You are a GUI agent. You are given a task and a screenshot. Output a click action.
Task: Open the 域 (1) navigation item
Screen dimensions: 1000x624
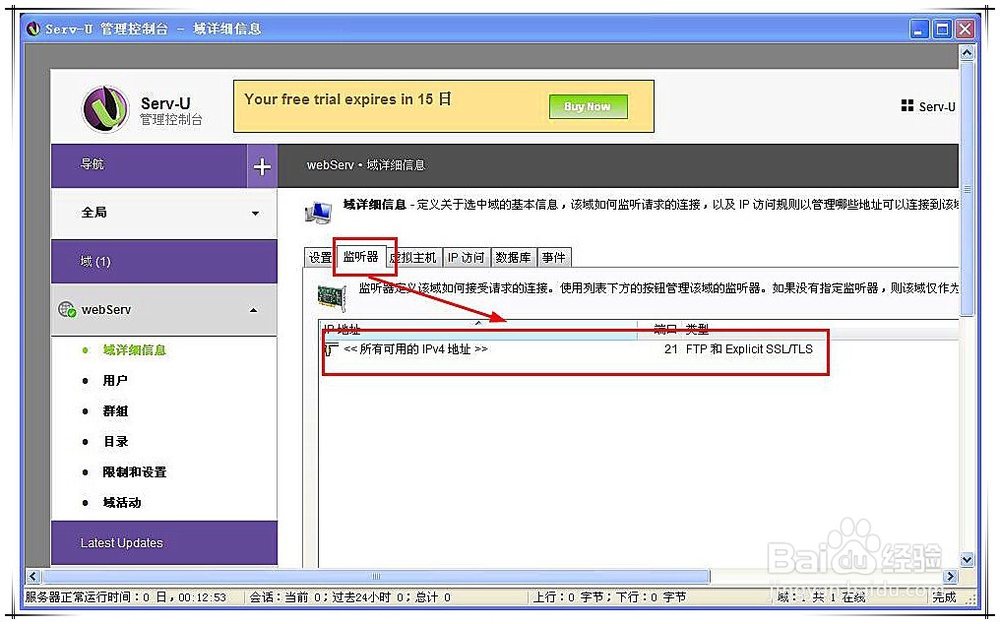pos(164,262)
